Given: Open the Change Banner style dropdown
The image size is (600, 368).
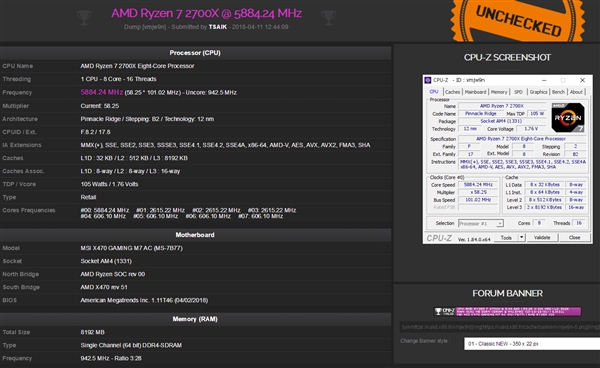Looking at the screenshot, I should tap(532, 344).
